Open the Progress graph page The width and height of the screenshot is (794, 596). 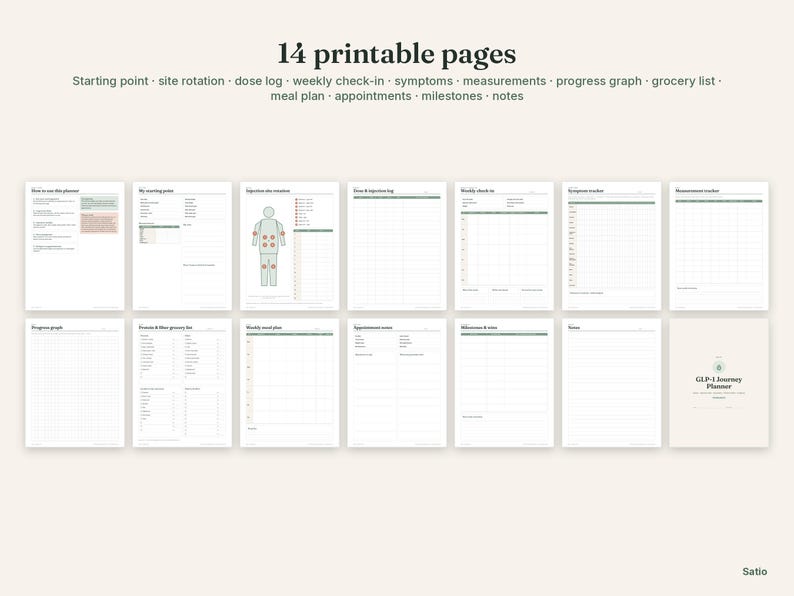(x=75, y=383)
